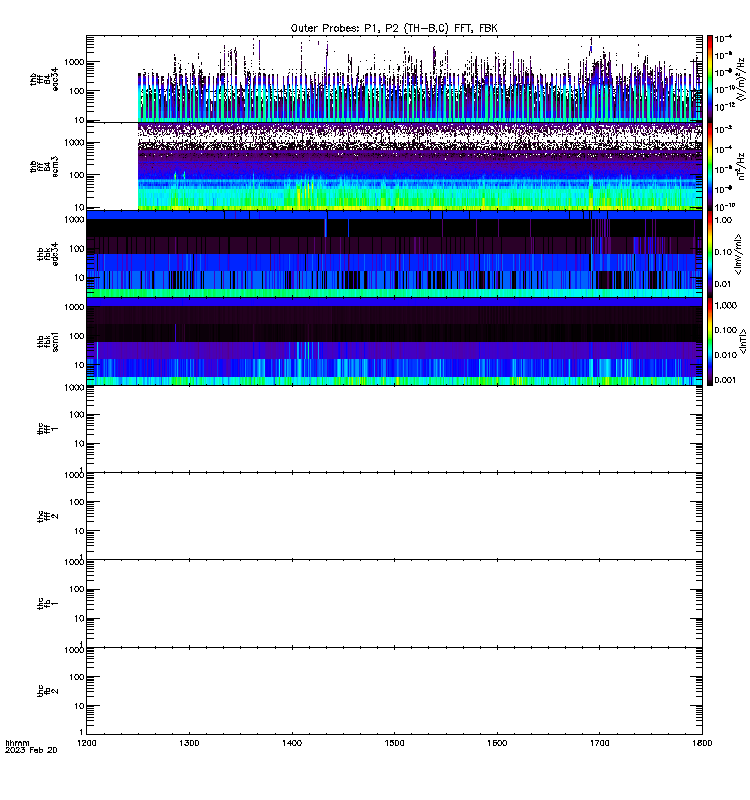Click the 'thc fb 2' panel axis label

[47, 691]
